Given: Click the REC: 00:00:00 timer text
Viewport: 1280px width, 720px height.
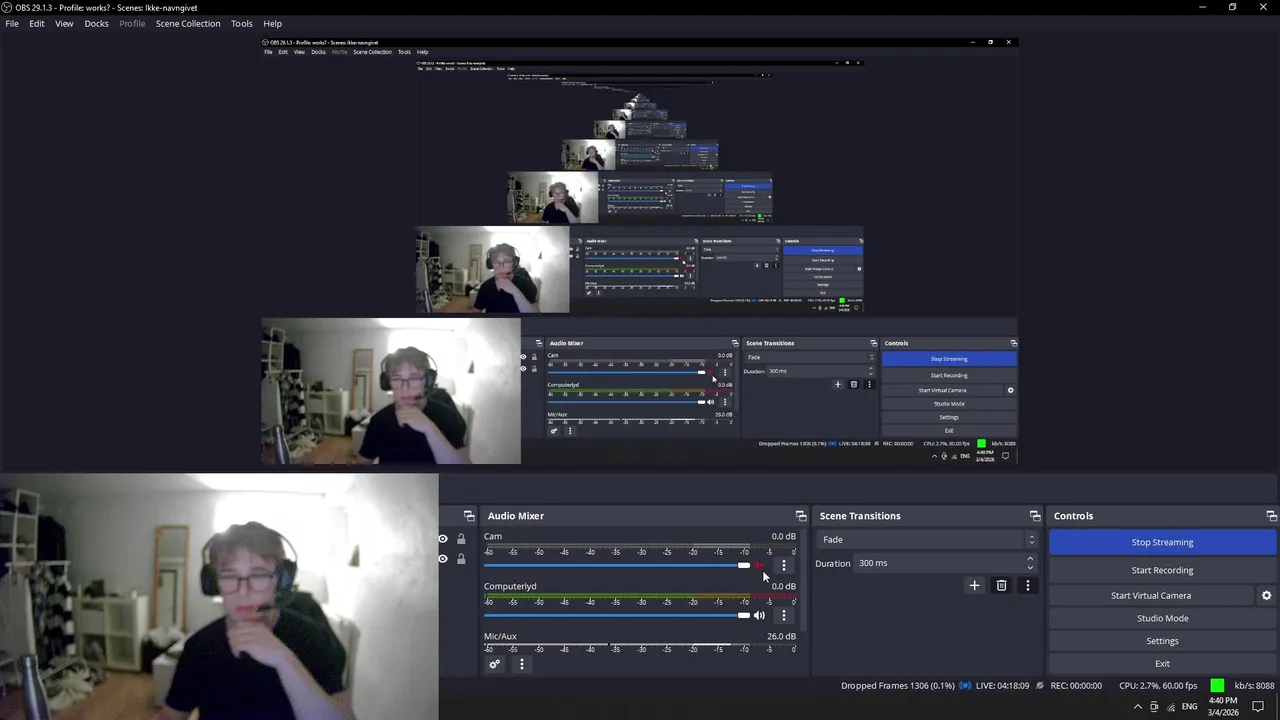Looking at the screenshot, I should (1076, 686).
